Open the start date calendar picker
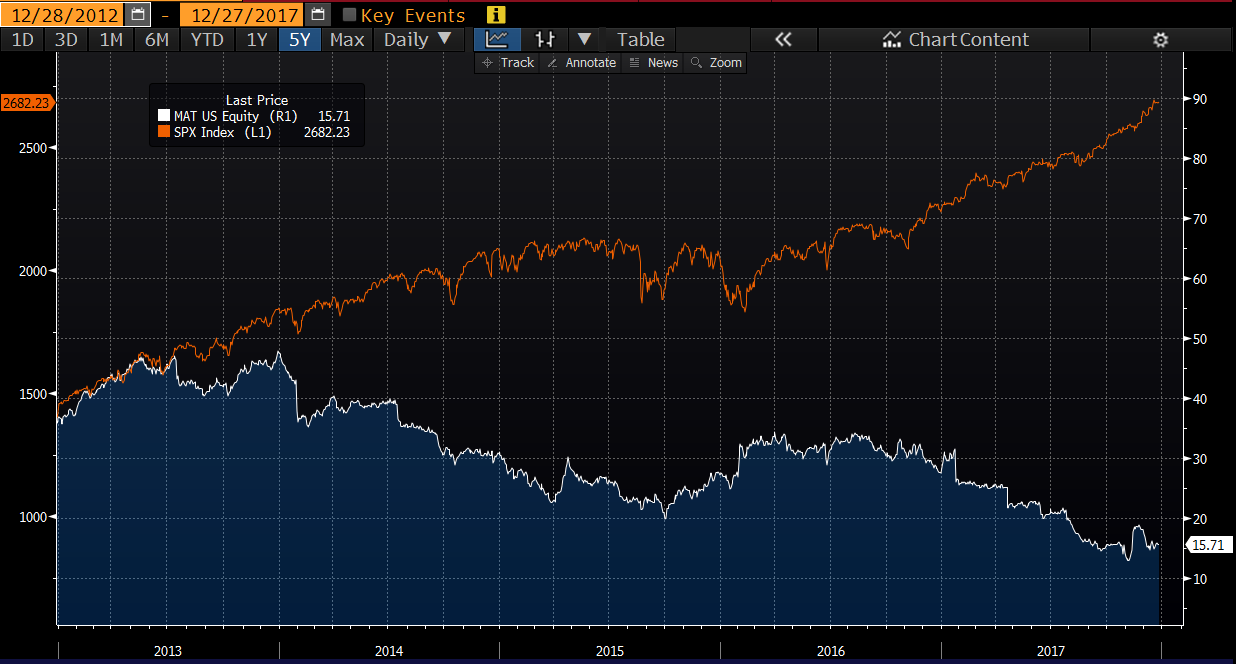This screenshot has height=664, width=1236. coord(138,15)
